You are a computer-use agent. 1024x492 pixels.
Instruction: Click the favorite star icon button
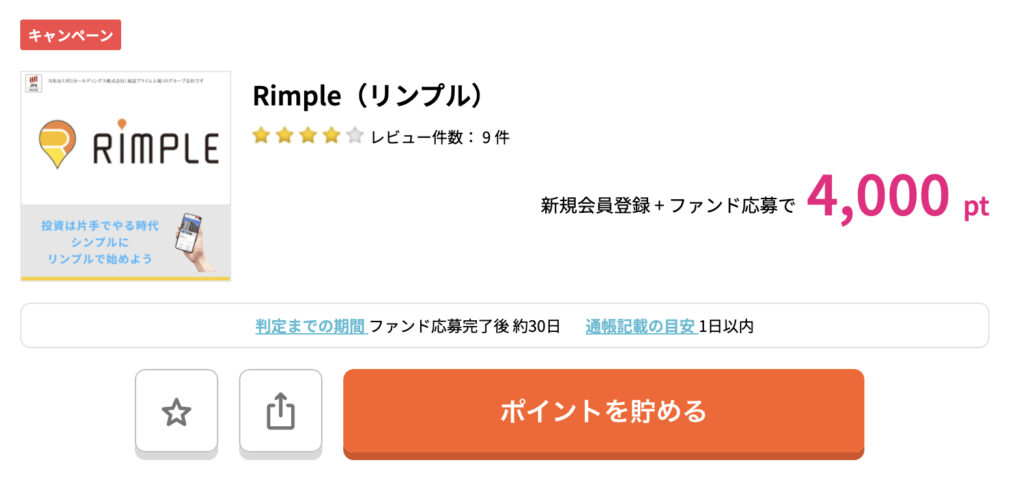tap(176, 411)
